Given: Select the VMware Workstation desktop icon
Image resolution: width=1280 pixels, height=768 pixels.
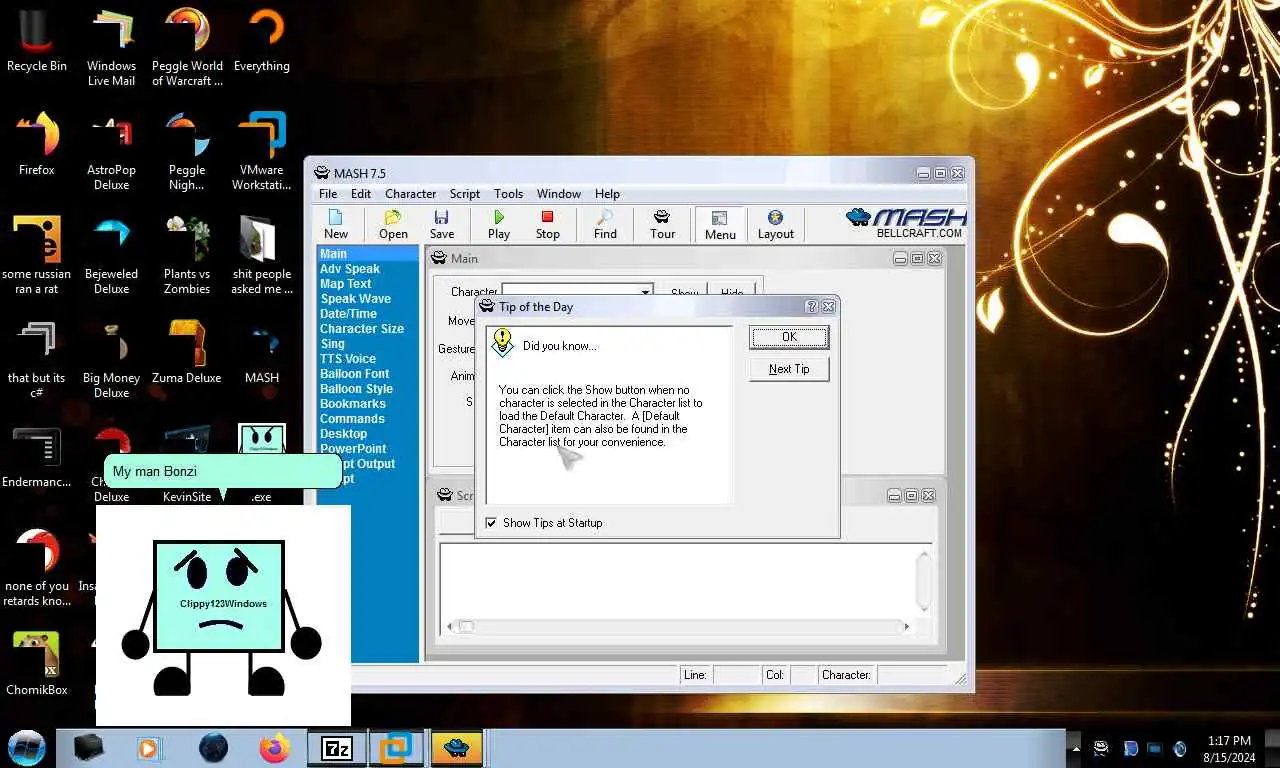Looking at the screenshot, I should coord(262,150).
